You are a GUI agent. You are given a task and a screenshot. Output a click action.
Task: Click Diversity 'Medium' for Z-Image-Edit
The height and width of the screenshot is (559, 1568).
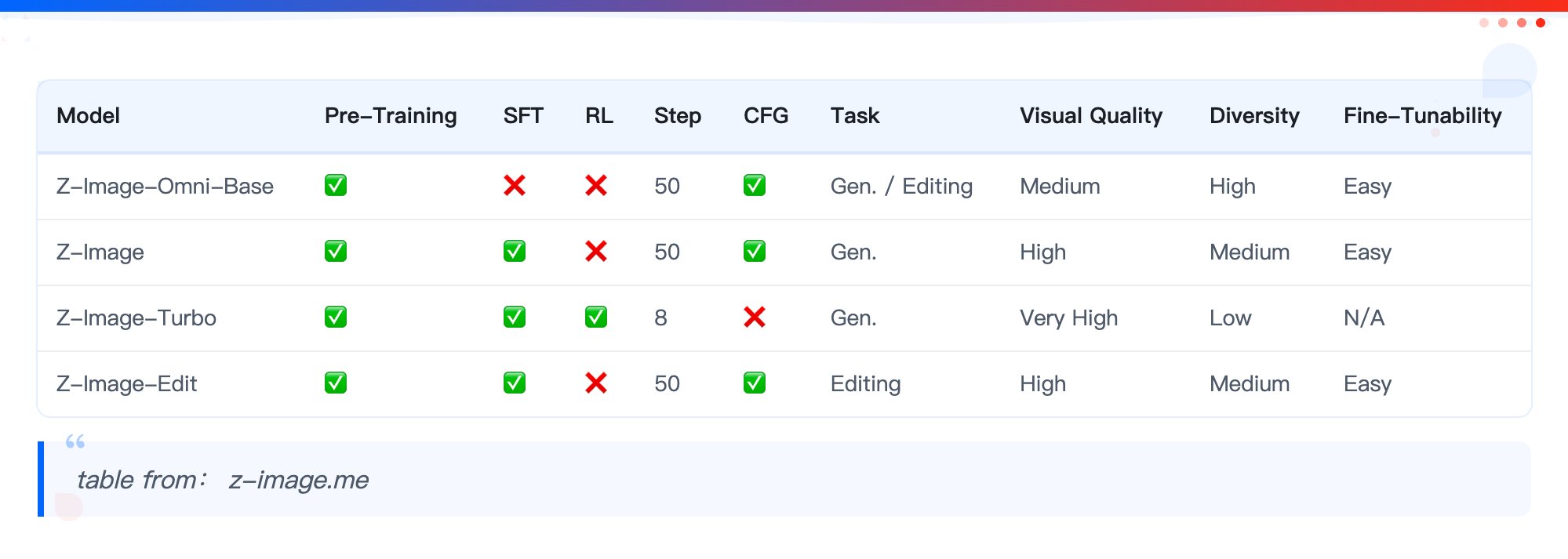pos(1250,384)
